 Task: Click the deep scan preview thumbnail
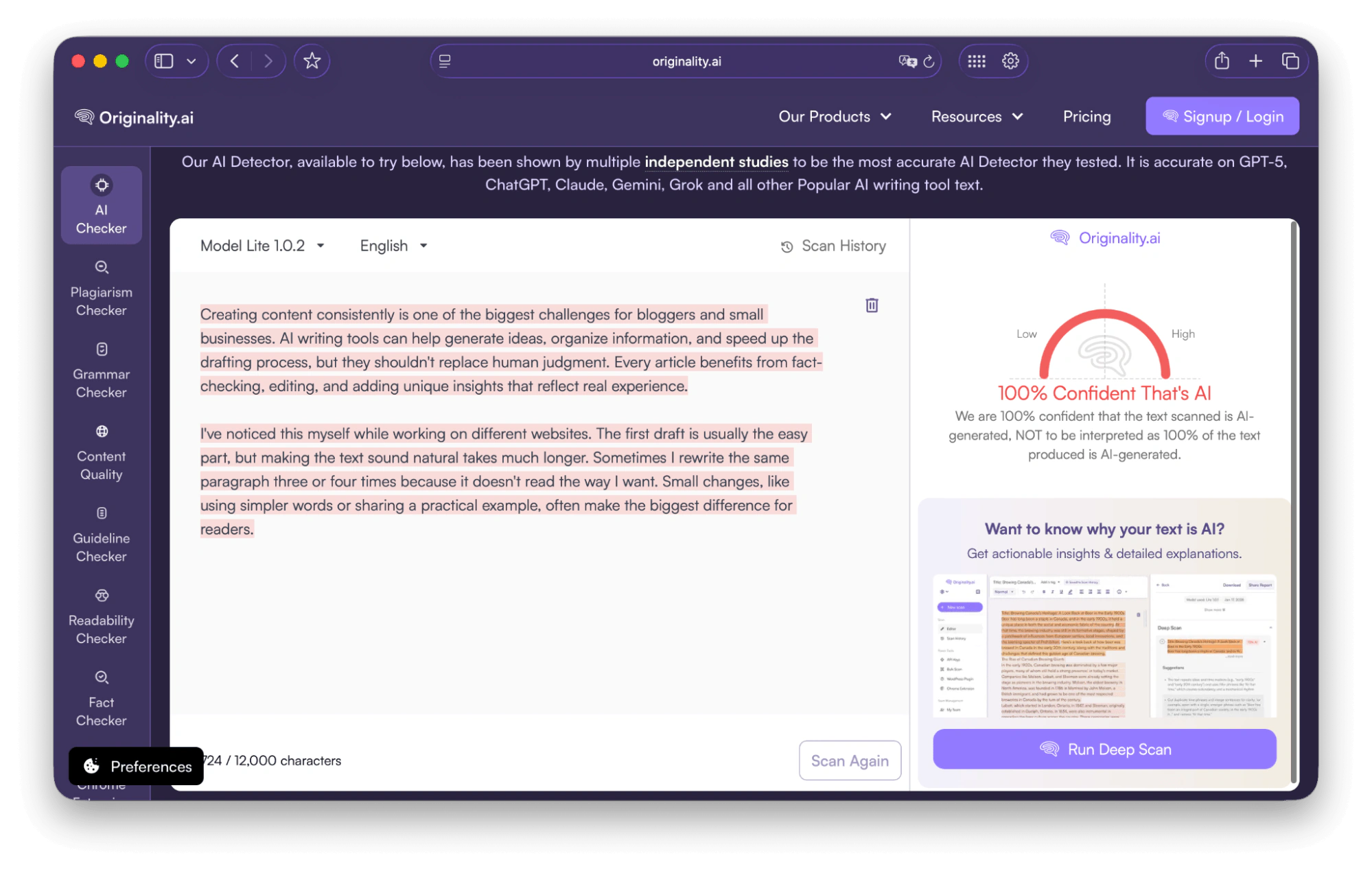point(1104,646)
